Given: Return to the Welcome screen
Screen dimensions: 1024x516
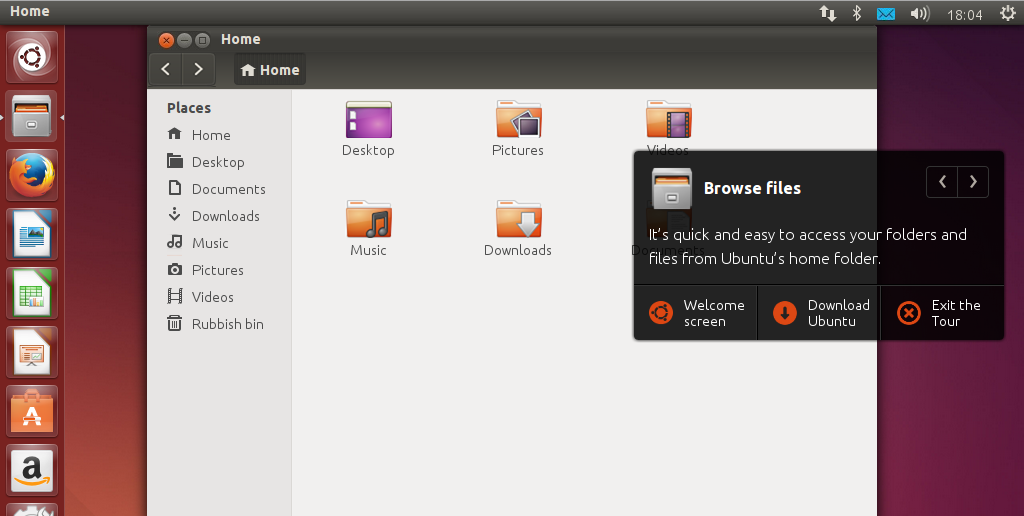Looking at the screenshot, I should coord(696,313).
